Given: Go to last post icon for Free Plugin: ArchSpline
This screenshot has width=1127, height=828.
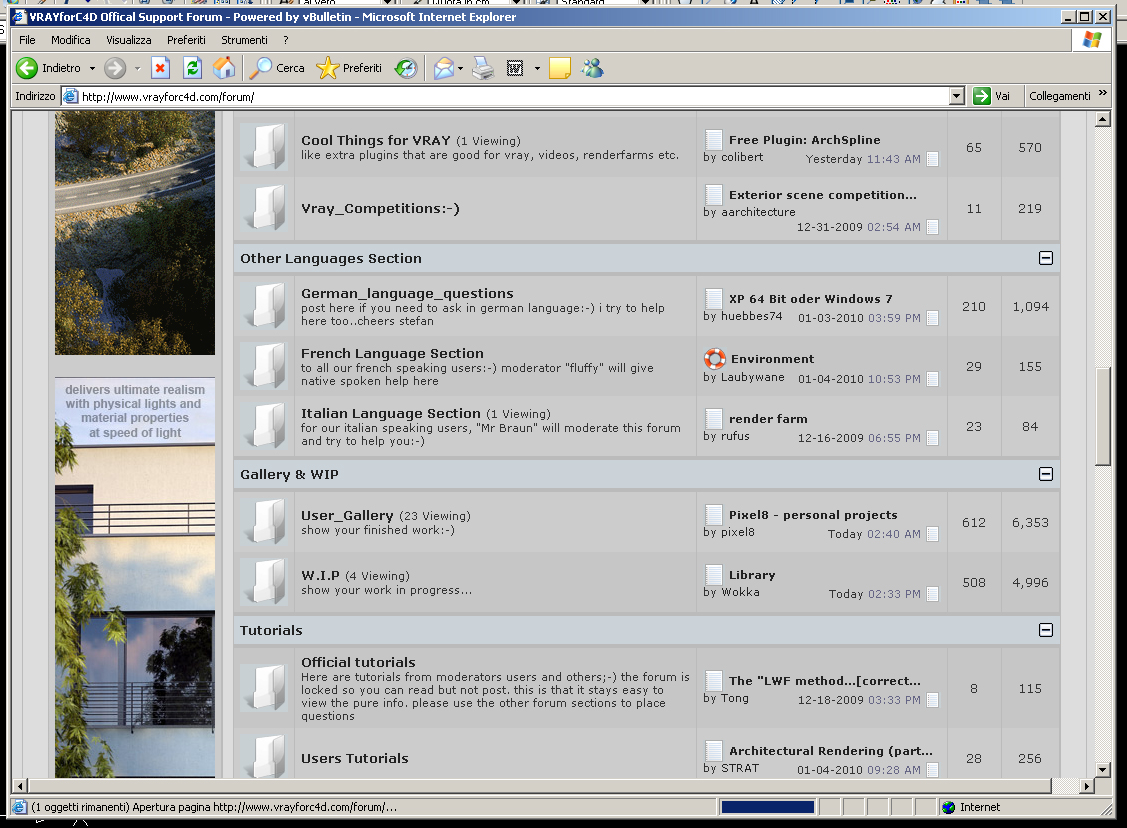Looking at the screenshot, I should pos(932,159).
